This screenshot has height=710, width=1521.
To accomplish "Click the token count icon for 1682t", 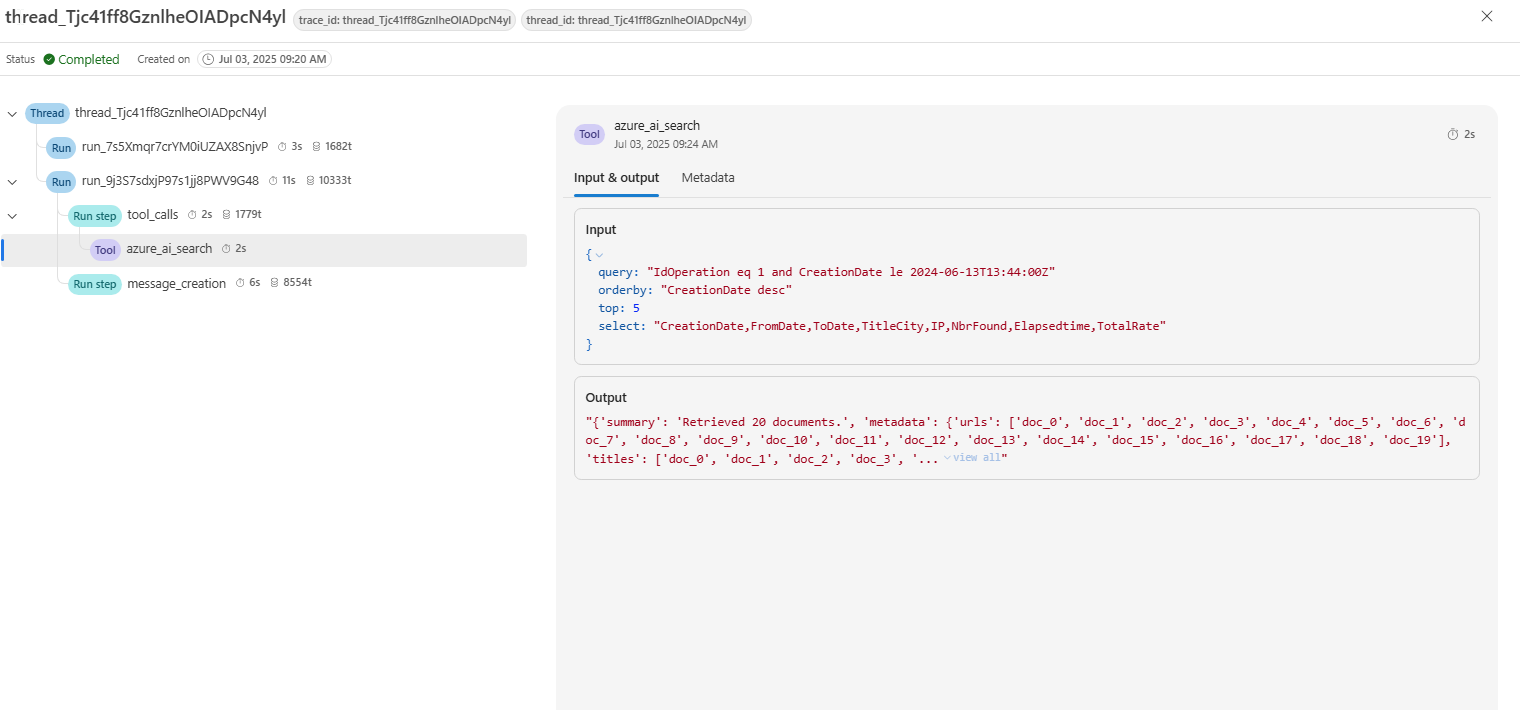I will 316,147.
